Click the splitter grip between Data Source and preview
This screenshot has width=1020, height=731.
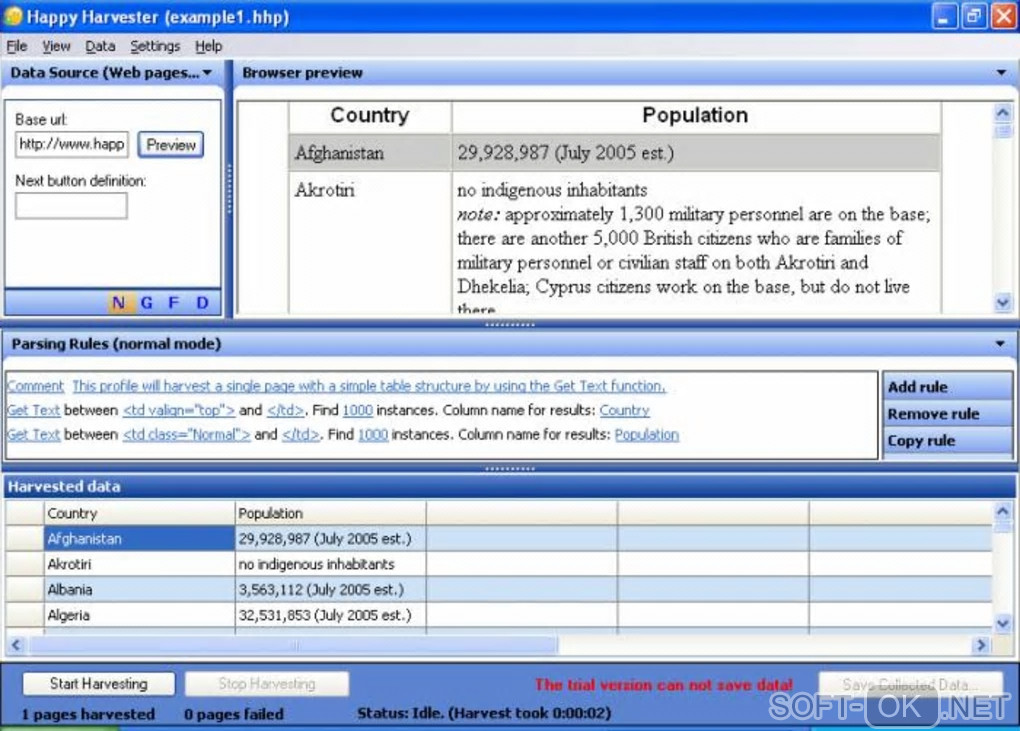click(229, 189)
